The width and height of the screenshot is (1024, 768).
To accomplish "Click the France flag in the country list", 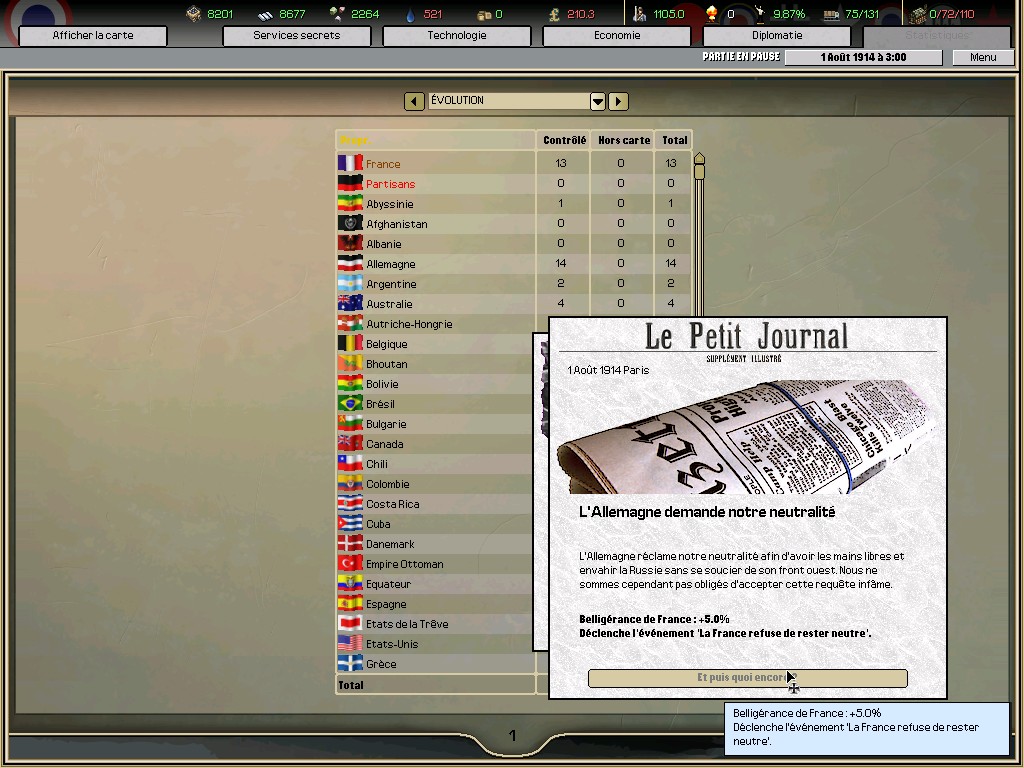I will click(x=350, y=163).
